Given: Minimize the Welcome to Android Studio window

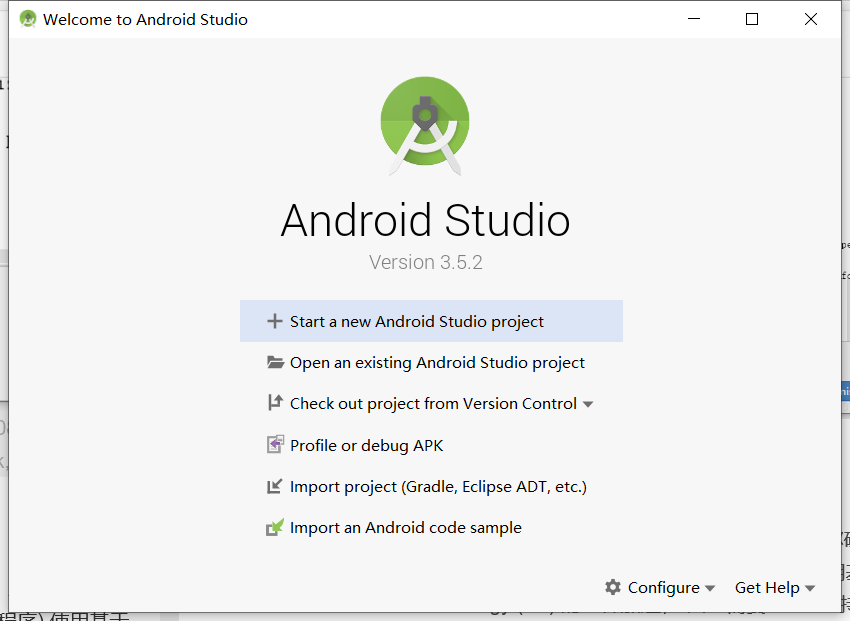Looking at the screenshot, I should tap(694, 19).
